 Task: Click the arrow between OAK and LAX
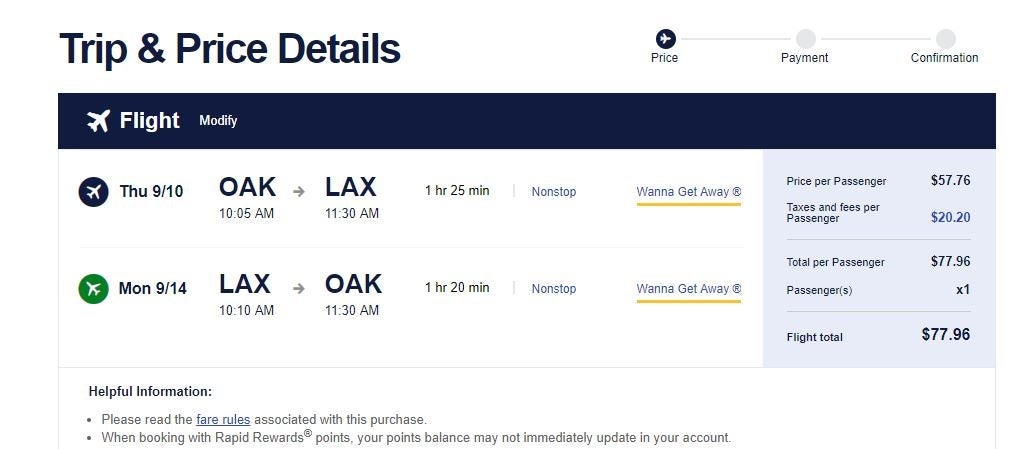[x=299, y=191]
